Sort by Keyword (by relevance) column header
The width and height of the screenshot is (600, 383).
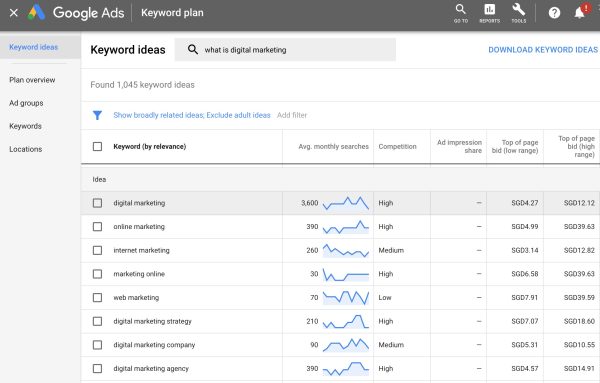click(150, 147)
